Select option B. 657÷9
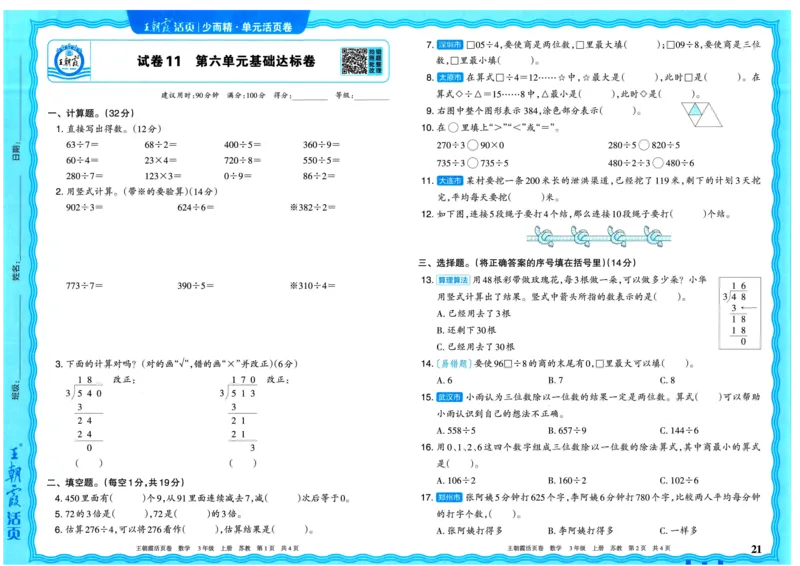The height and width of the screenshot is (566, 800). click(567, 431)
